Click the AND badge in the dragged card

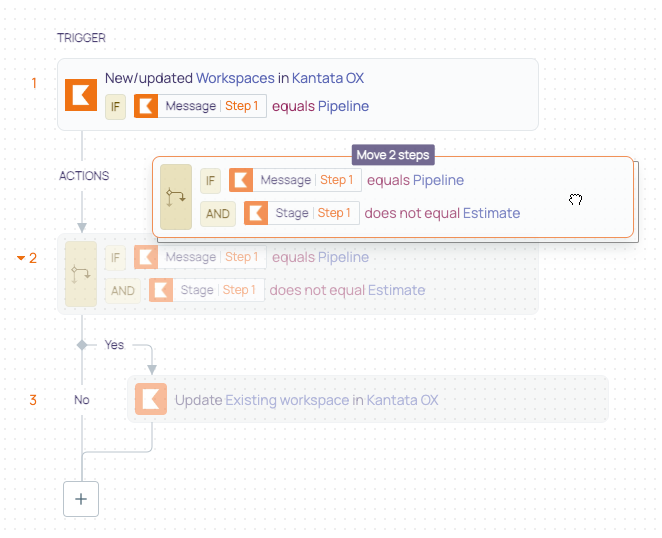(218, 214)
